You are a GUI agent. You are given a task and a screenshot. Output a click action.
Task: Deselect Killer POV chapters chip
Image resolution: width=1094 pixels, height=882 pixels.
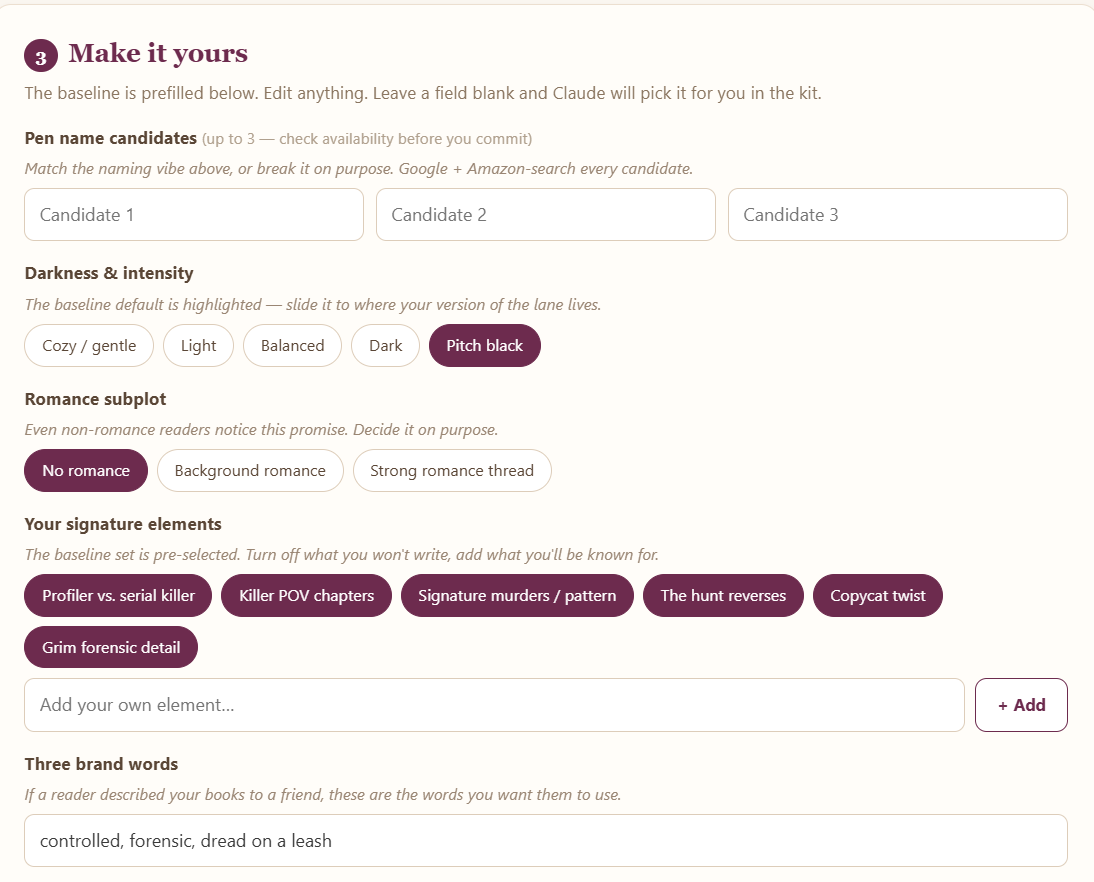click(x=306, y=595)
